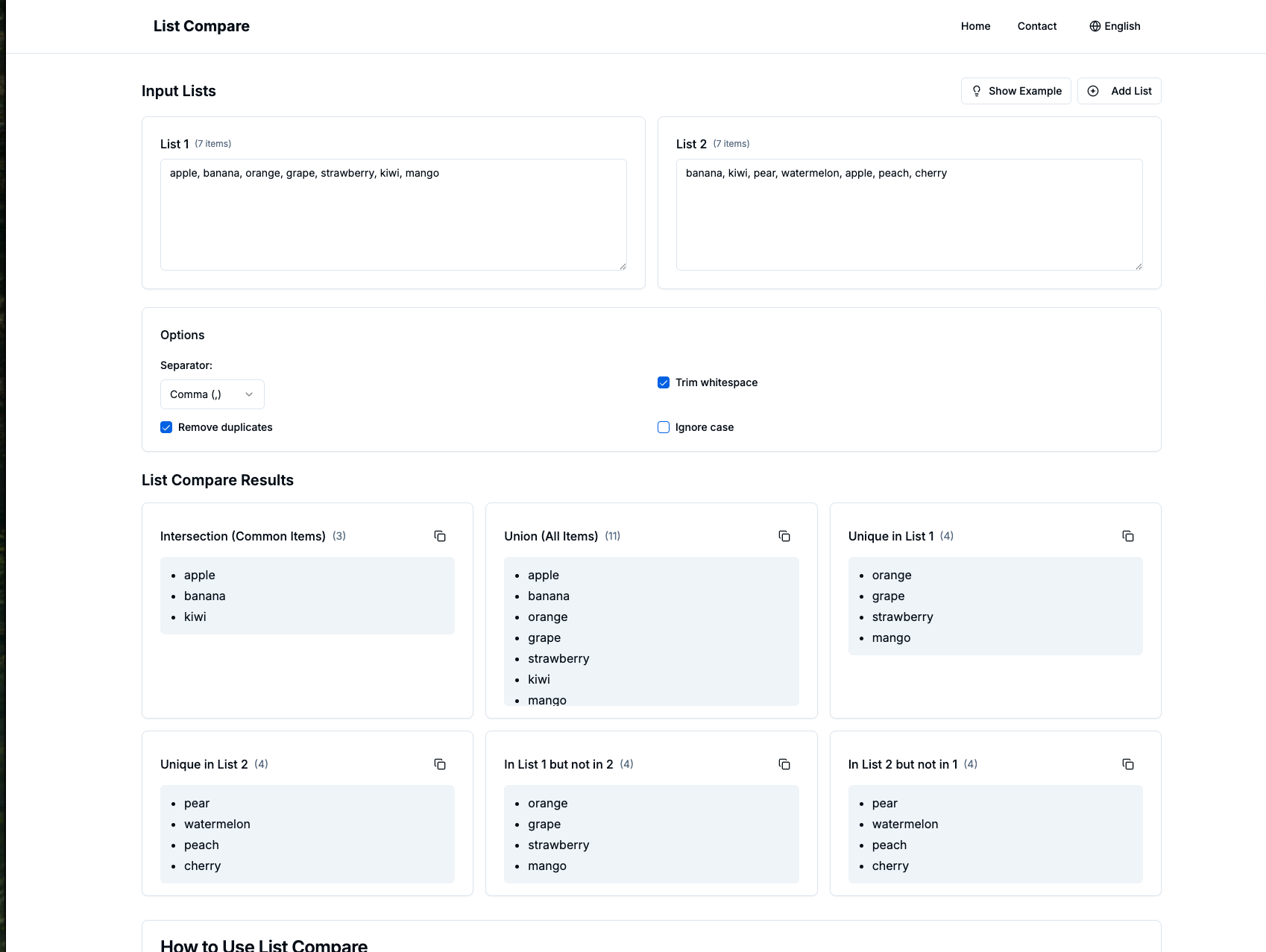
Task: Click 'mango' in Unique in List 1
Action: pyautogui.click(x=891, y=637)
